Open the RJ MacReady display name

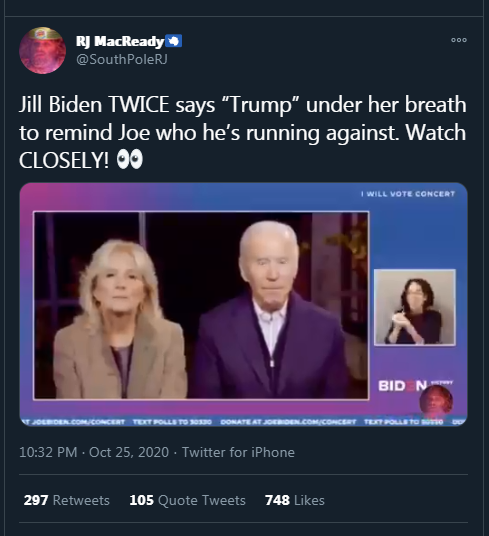[120, 41]
